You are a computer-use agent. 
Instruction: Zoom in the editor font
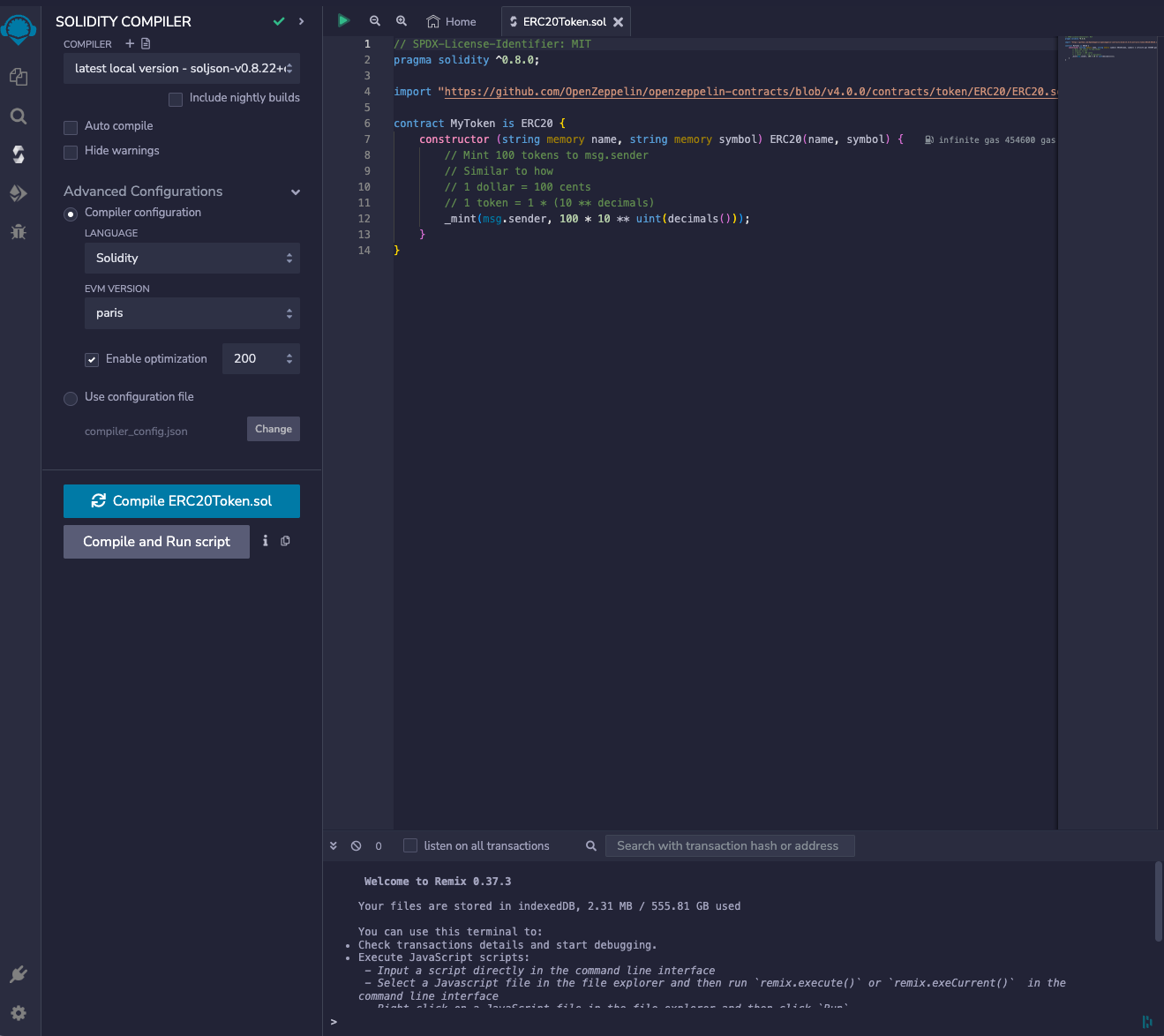tap(402, 21)
